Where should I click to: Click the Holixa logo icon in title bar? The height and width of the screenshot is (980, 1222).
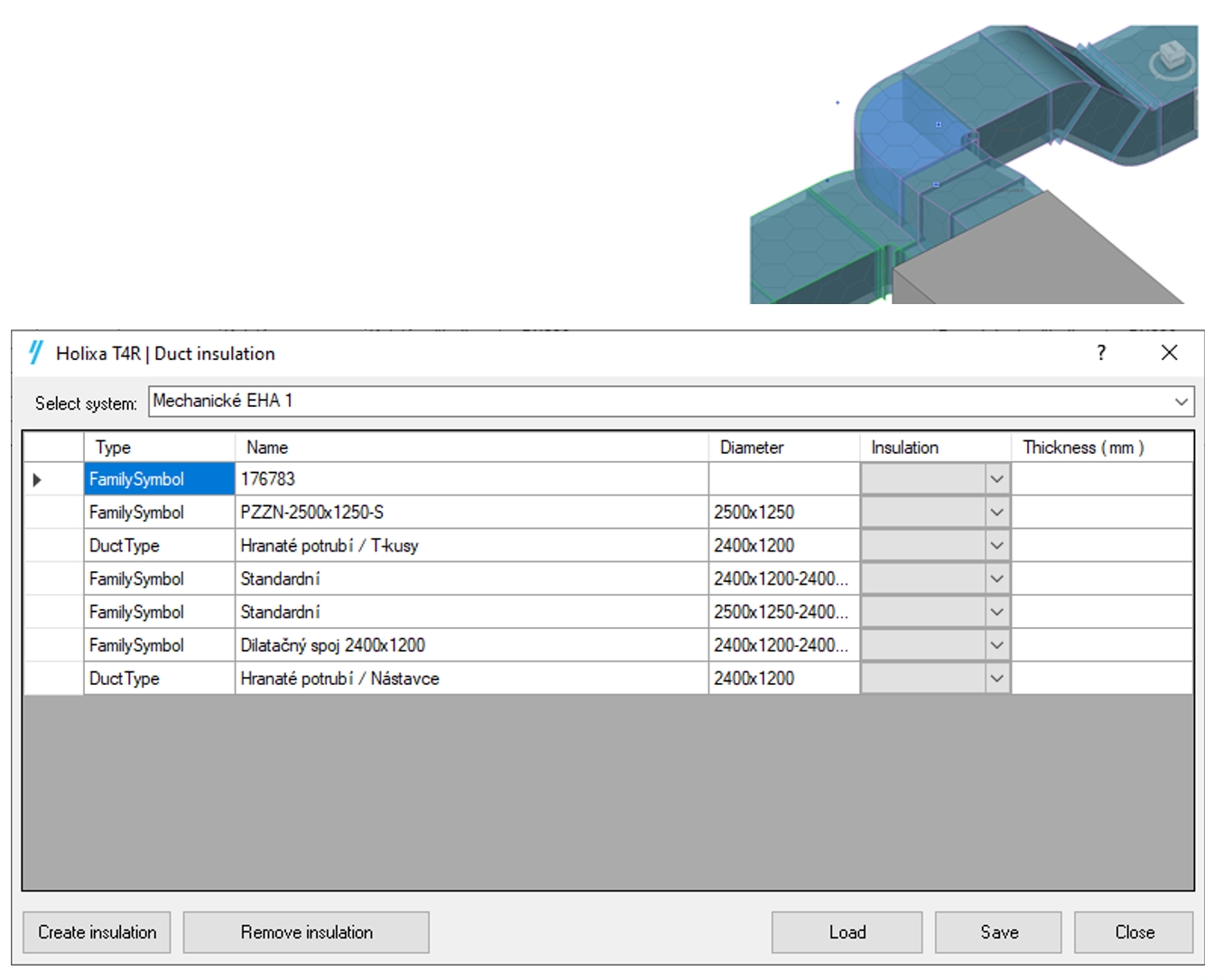coord(35,353)
